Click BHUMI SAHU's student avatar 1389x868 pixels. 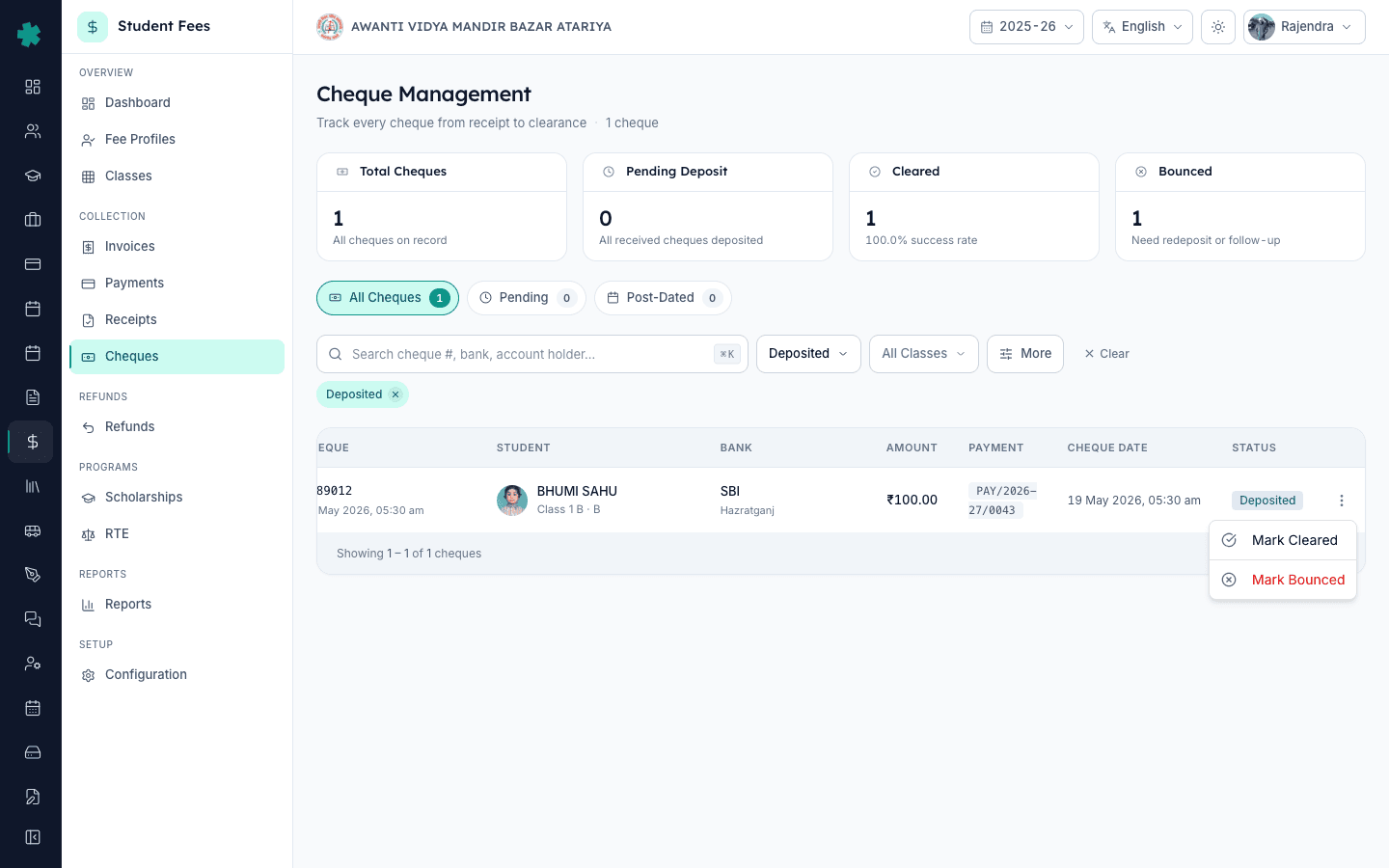coord(512,501)
